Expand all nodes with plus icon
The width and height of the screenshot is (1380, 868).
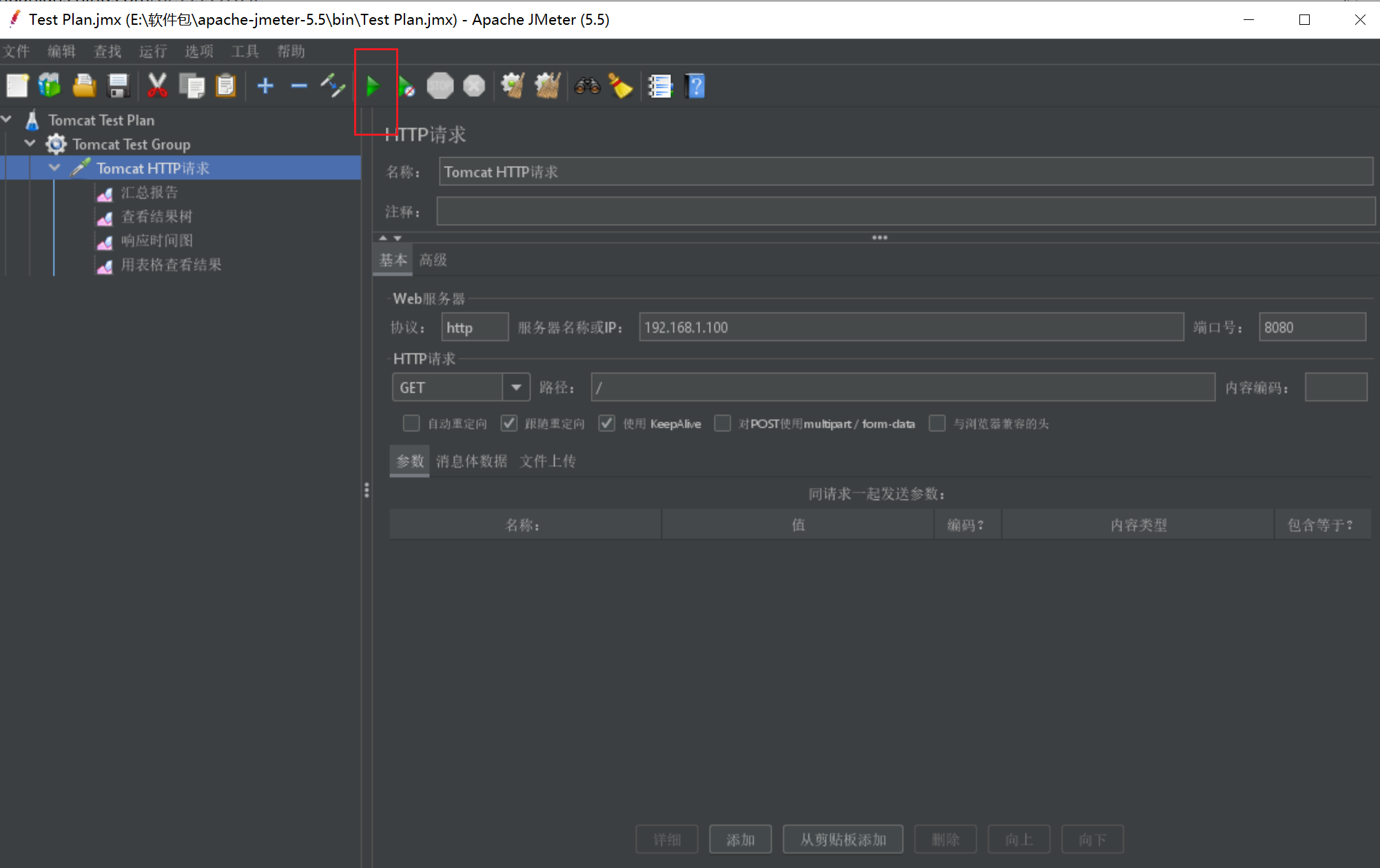pyautogui.click(x=265, y=86)
